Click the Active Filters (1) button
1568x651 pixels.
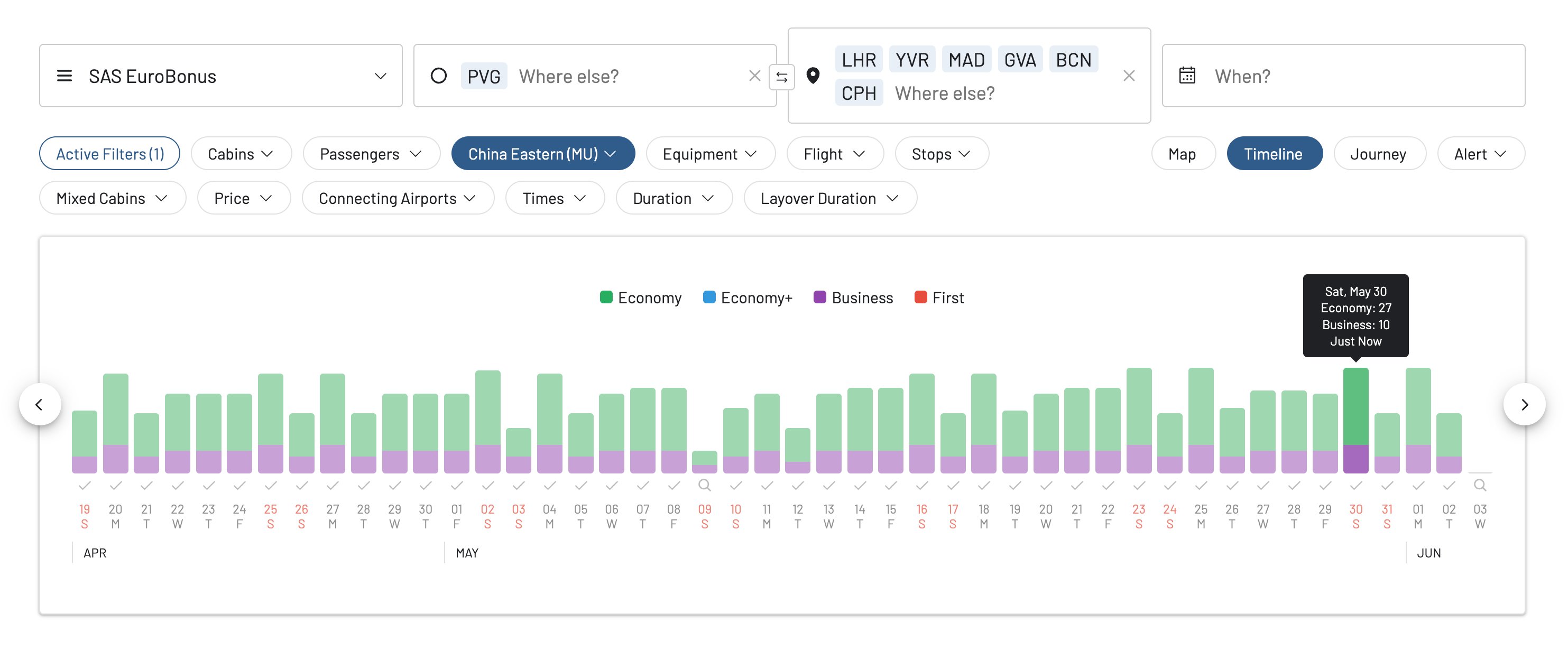tap(109, 154)
